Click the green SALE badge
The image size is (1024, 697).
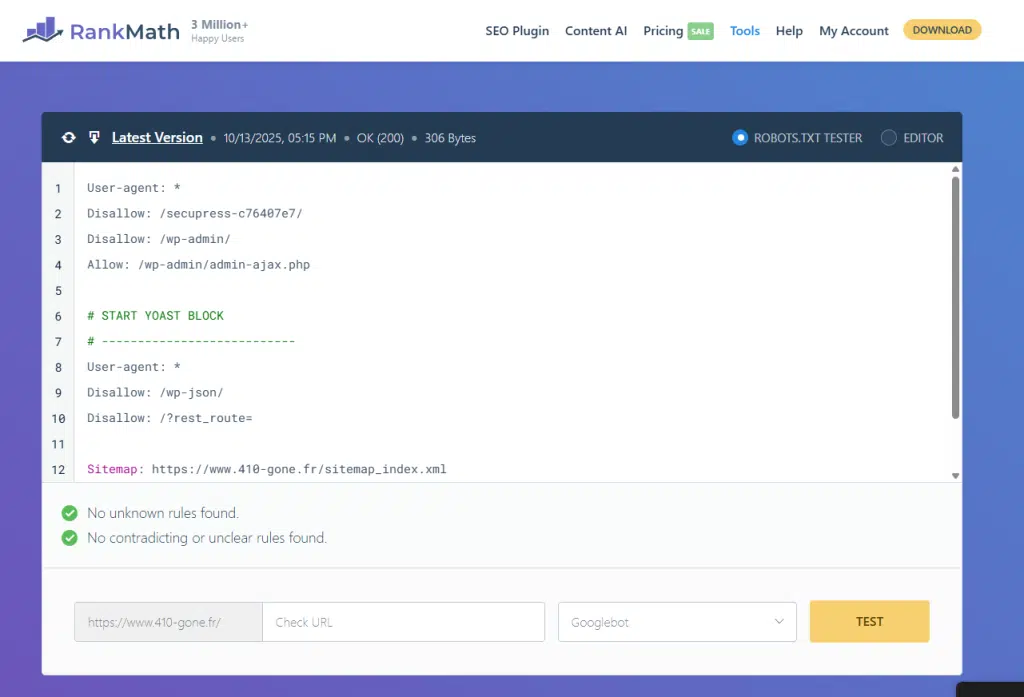pos(700,31)
